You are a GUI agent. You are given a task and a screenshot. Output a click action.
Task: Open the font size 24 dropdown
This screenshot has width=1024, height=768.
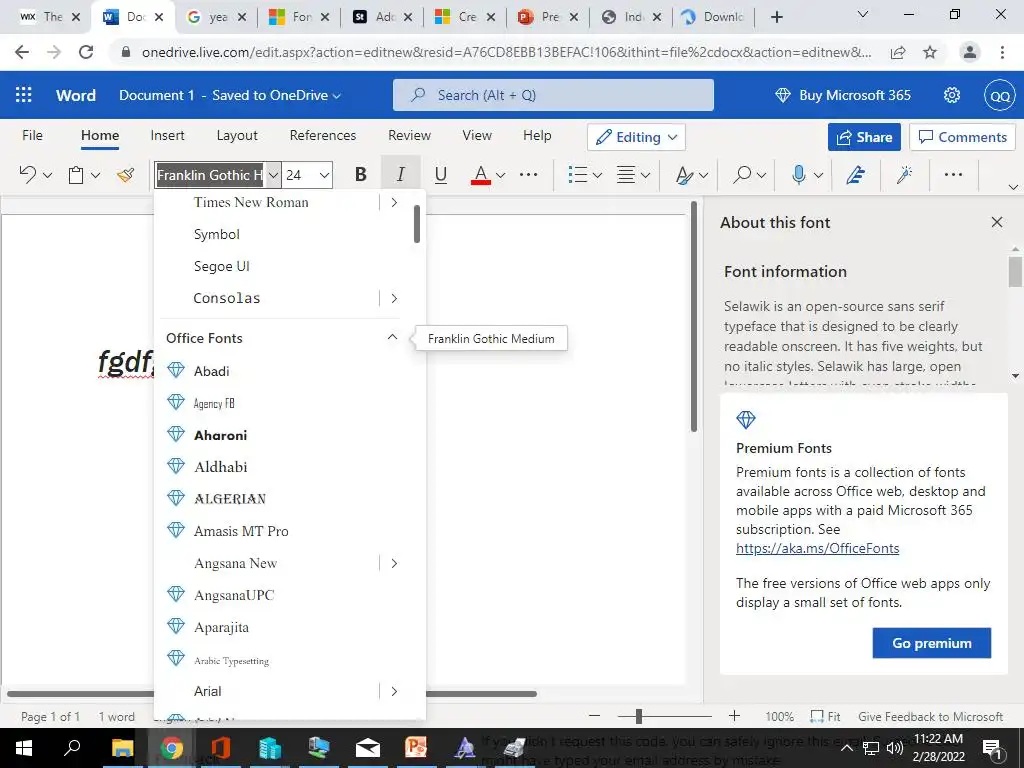coord(324,175)
